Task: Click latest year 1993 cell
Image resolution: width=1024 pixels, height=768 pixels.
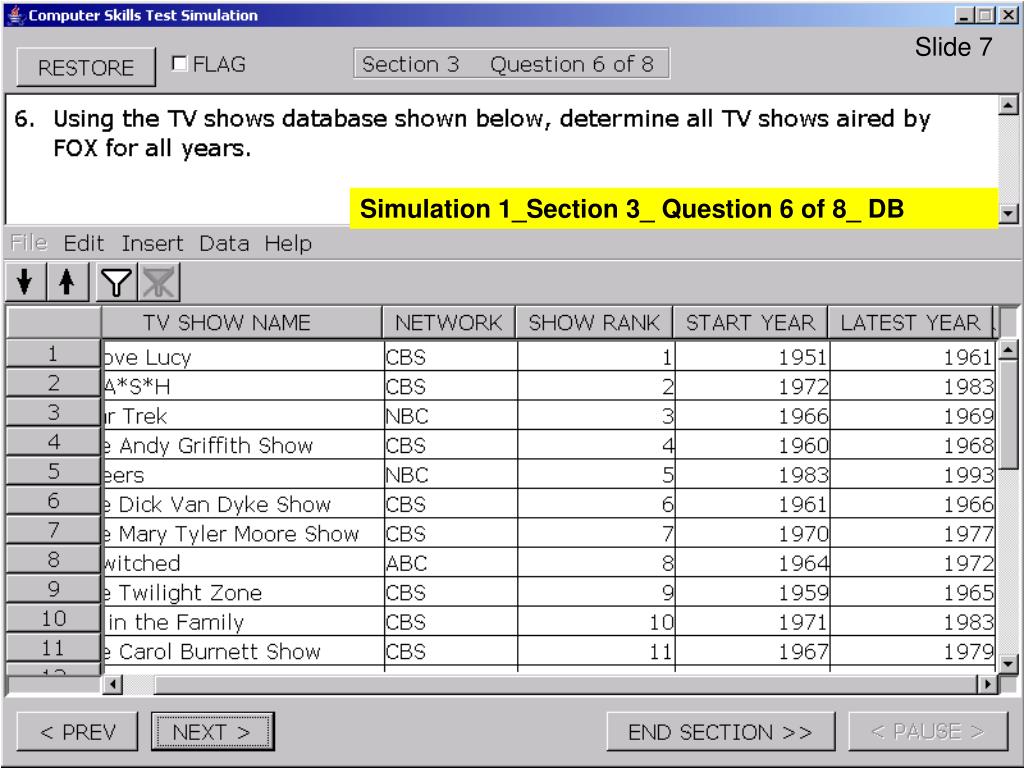Action: (x=912, y=474)
